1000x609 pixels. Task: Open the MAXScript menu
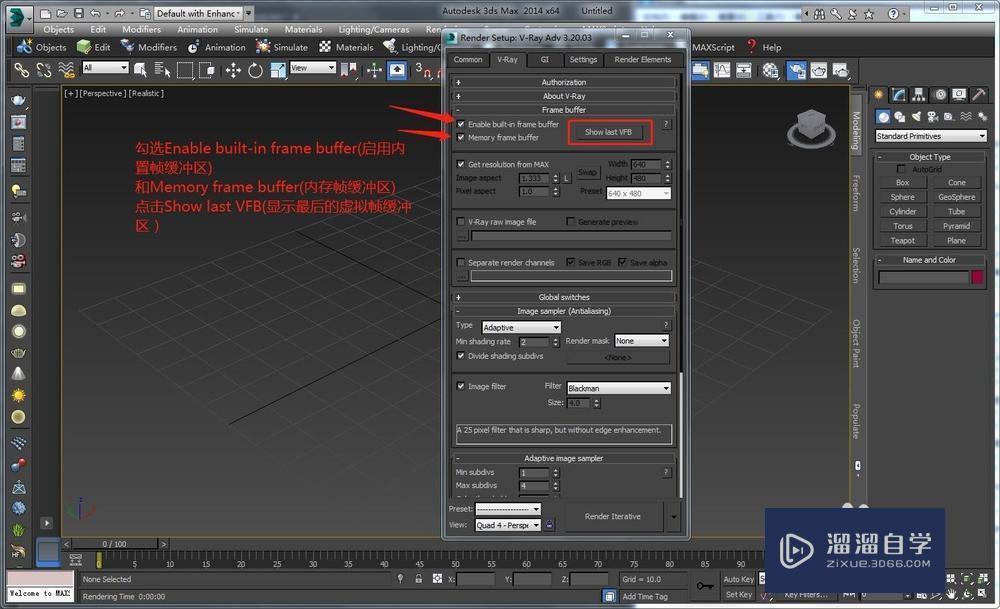(x=713, y=47)
